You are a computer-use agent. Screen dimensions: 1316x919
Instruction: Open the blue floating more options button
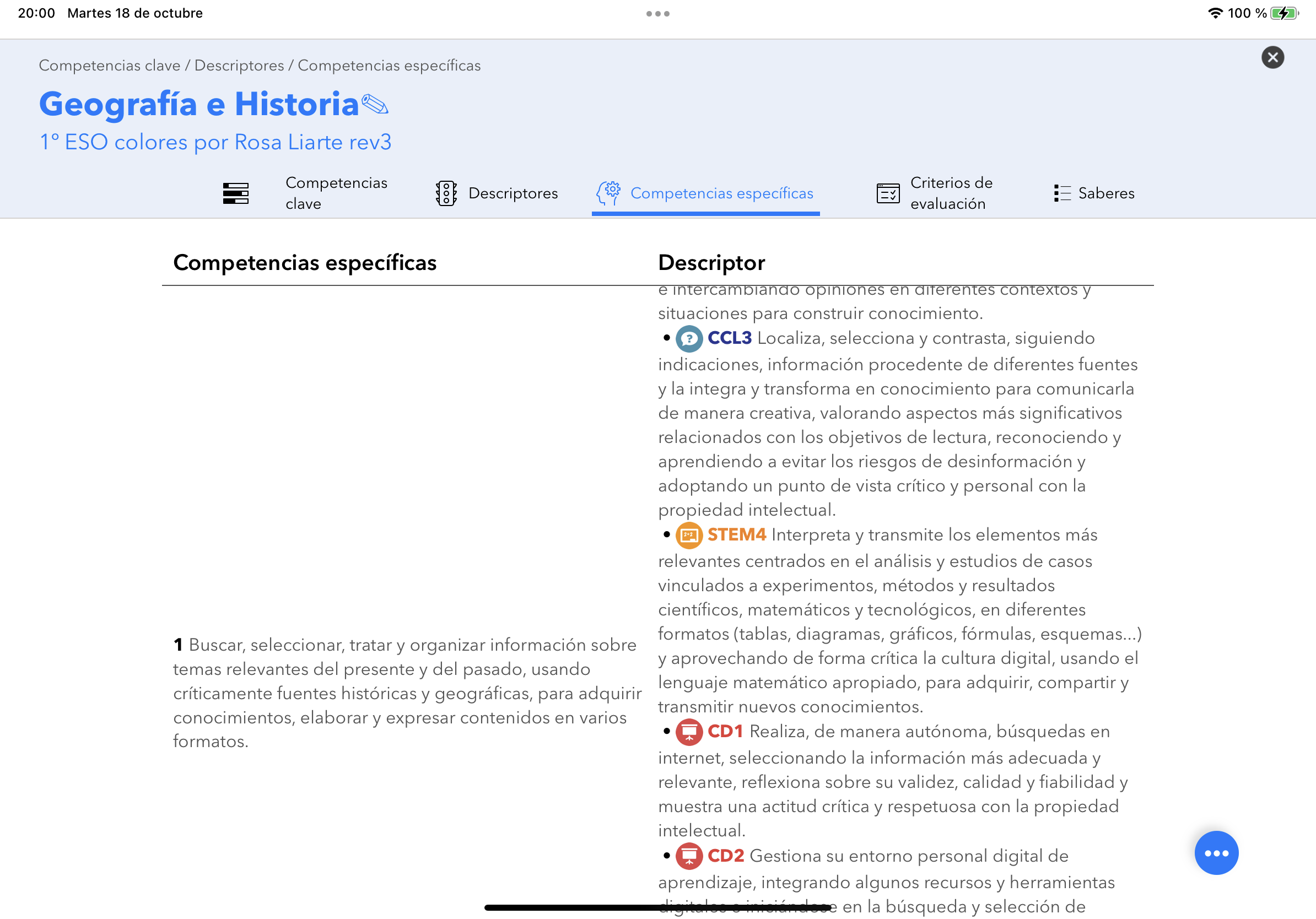1216,852
